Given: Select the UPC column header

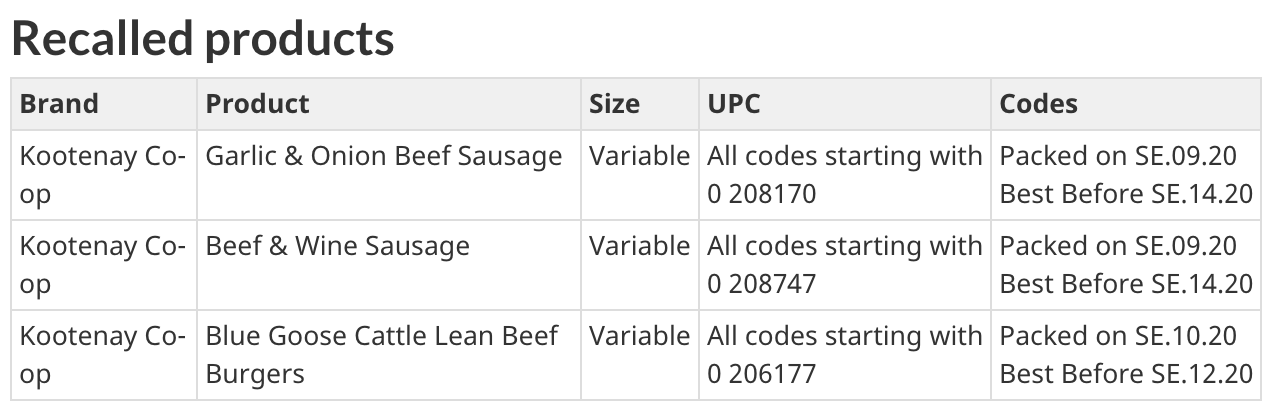Looking at the screenshot, I should click(x=845, y=104).
